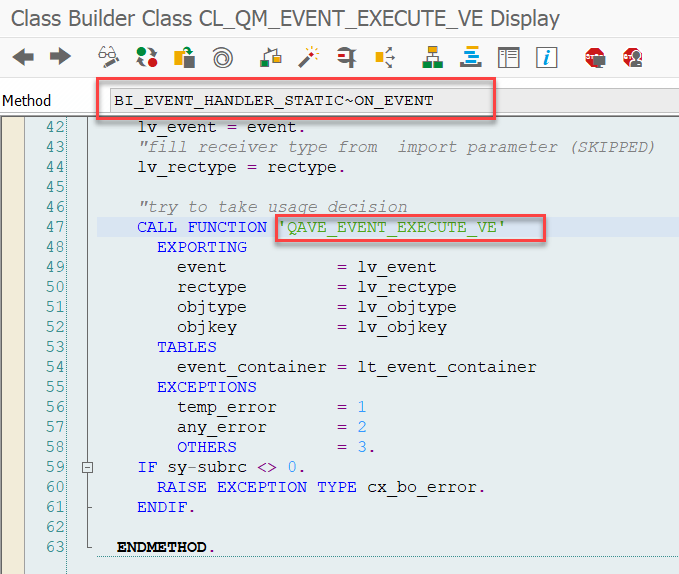Show the navigation hierarchy icon
The width and height of the screenshot is (679, 574).
pyautogui.click(x=432, y=57)
